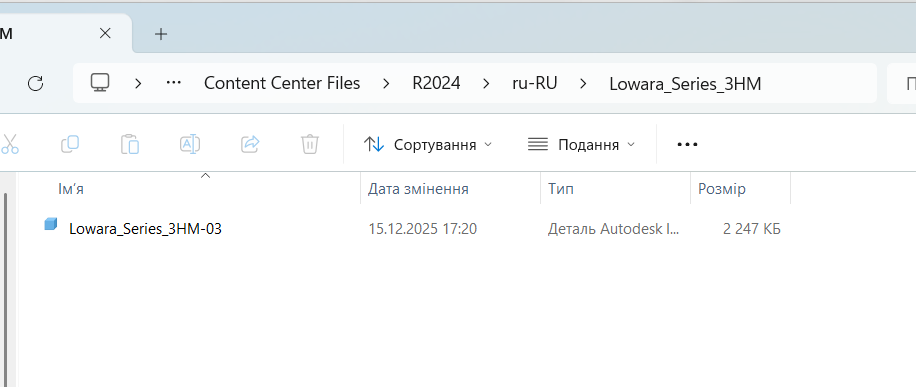Click Lowara_Series_3HM breadcrumb segment
The width and height of the screenshot is (916, 387).
[x=685, y=84]
